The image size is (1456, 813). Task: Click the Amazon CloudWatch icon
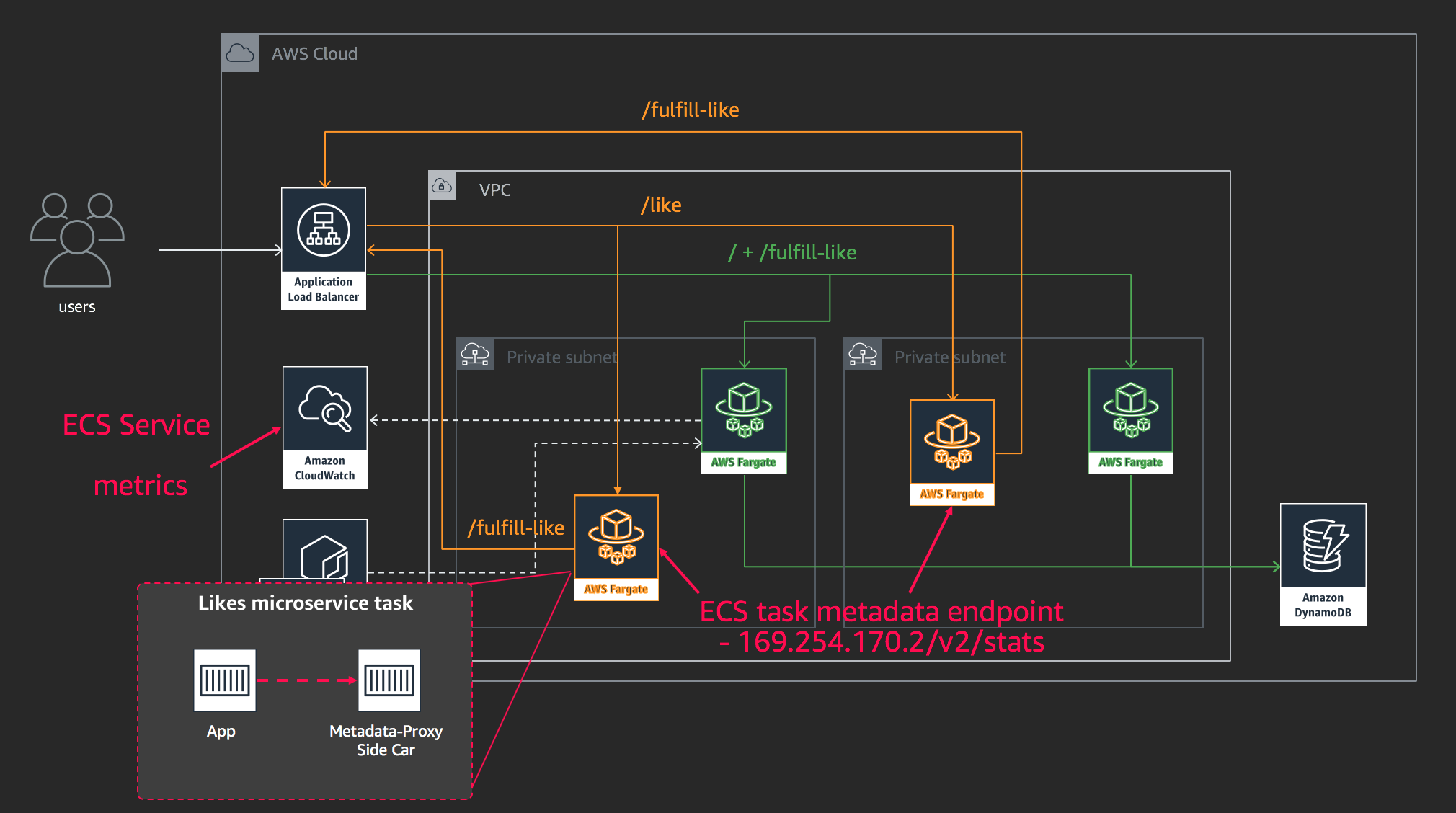325,409
